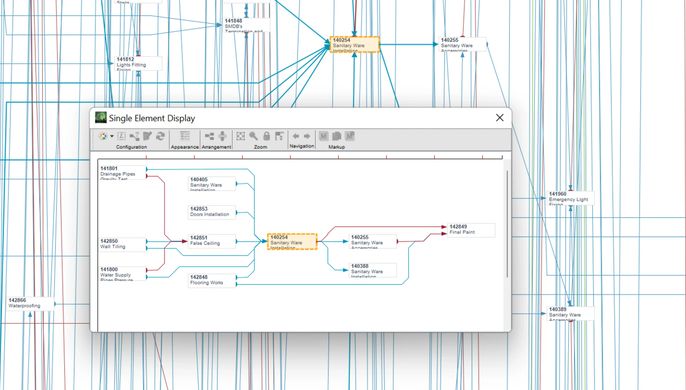The height and width of the screenshot is (390, 686).
Task: Expand the configuration dropdown arrow
Action: click(x=112, y=136)
